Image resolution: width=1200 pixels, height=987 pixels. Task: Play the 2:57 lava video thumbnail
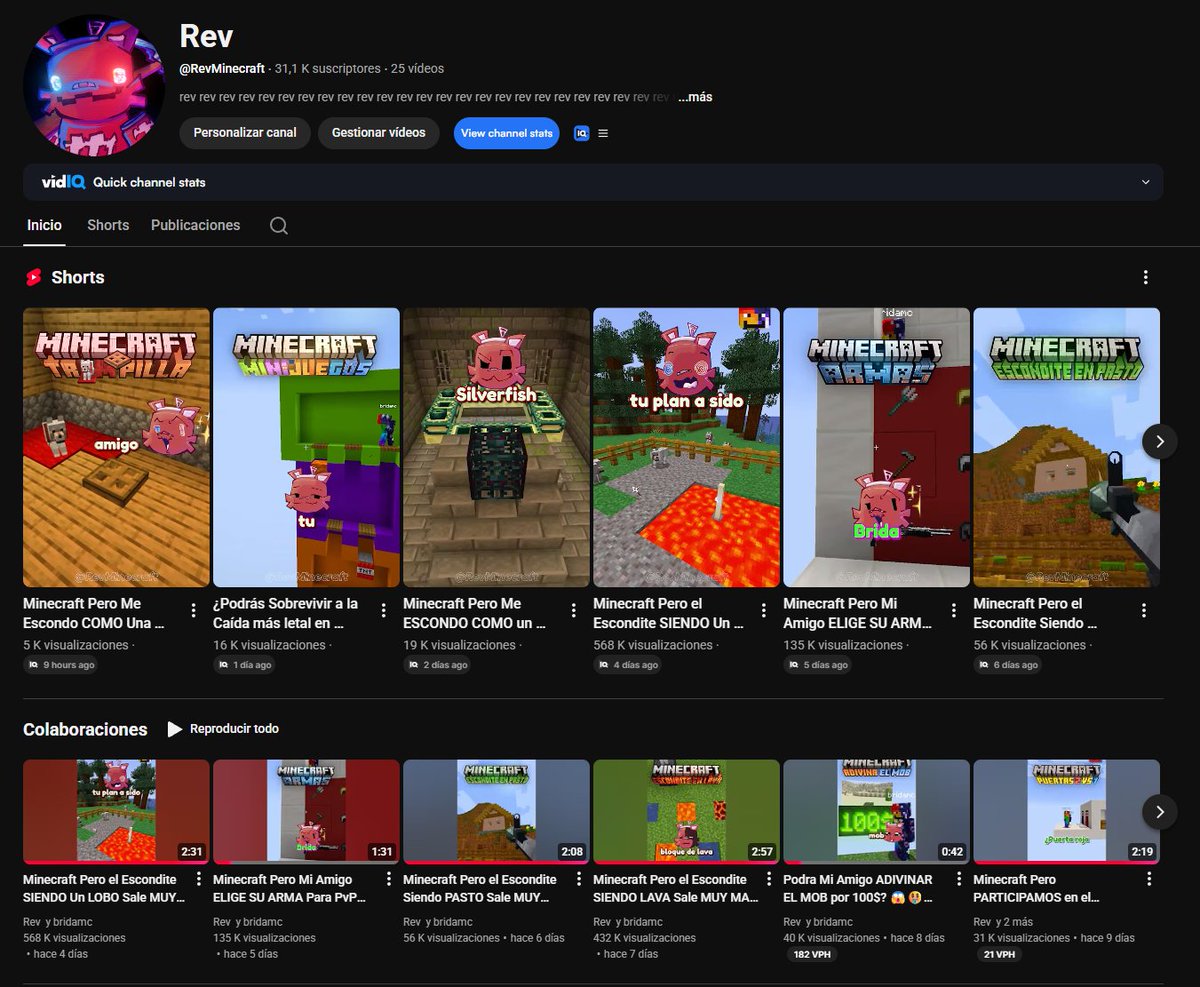(686, 812)
